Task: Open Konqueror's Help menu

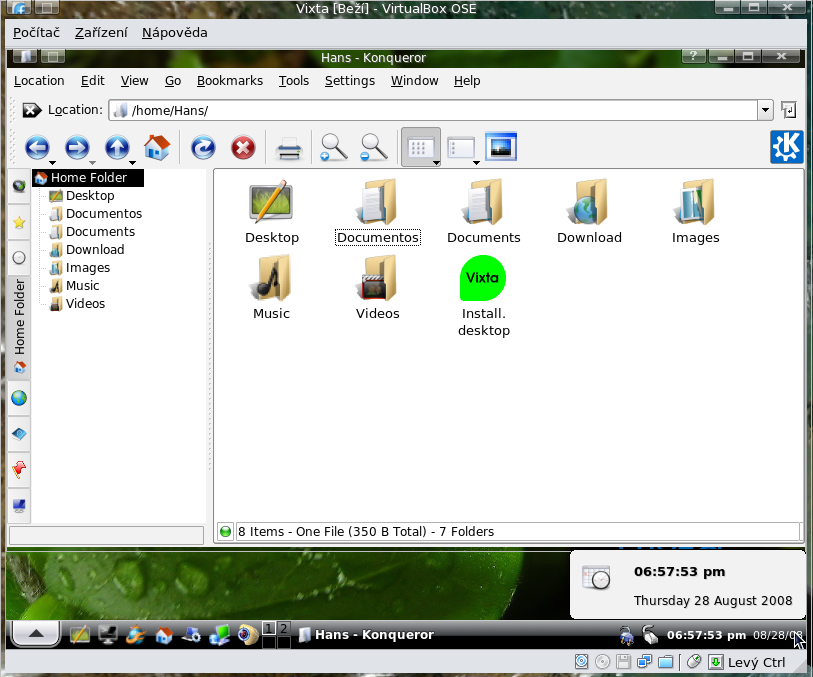Action: [467, 81]
